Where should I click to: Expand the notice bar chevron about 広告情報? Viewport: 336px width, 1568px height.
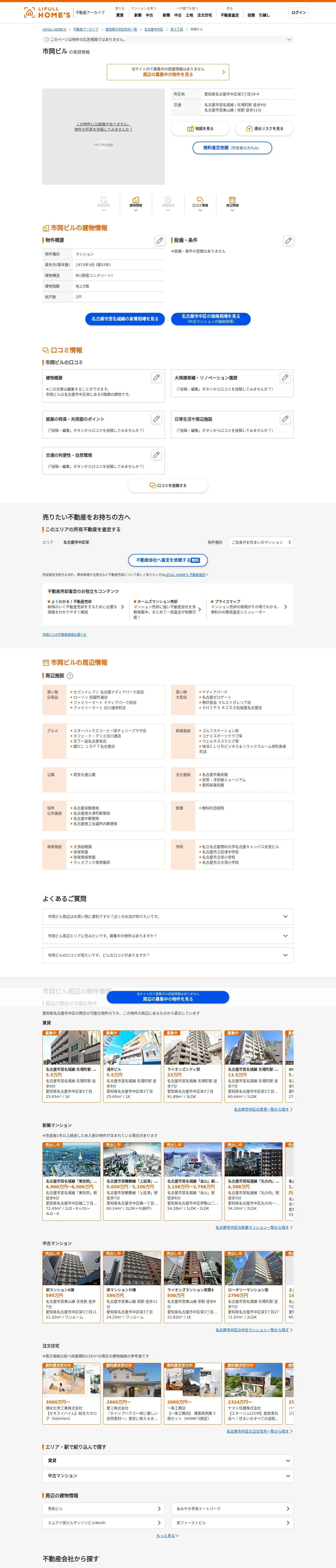pos(289,39)
